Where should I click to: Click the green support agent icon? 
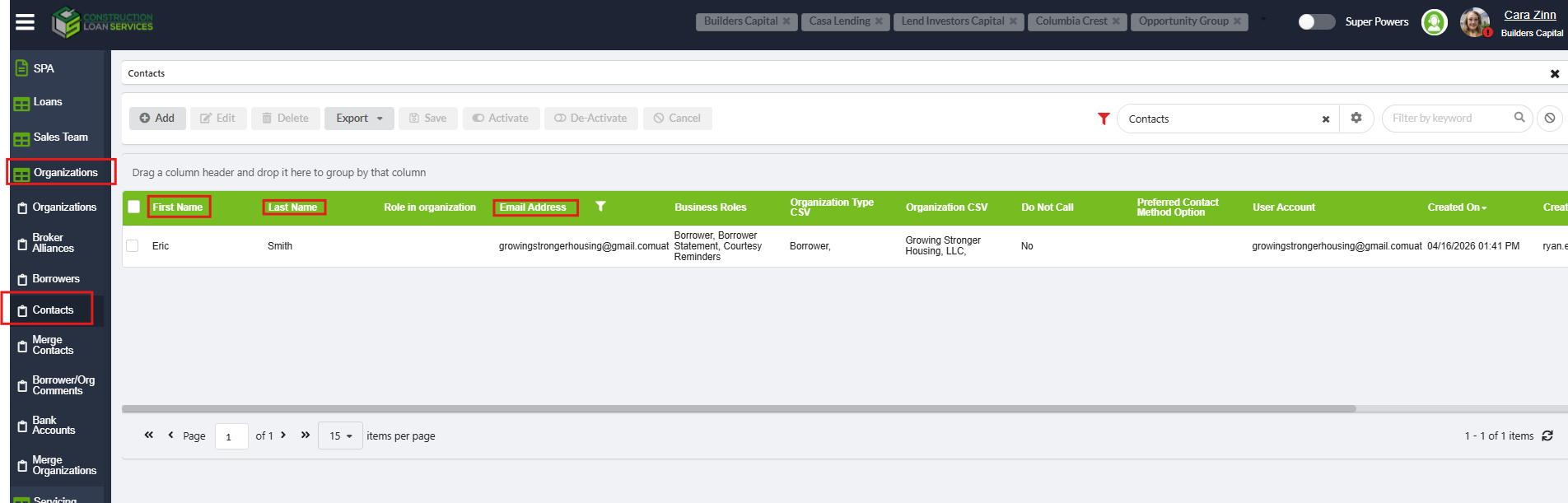click(1434, 22)
